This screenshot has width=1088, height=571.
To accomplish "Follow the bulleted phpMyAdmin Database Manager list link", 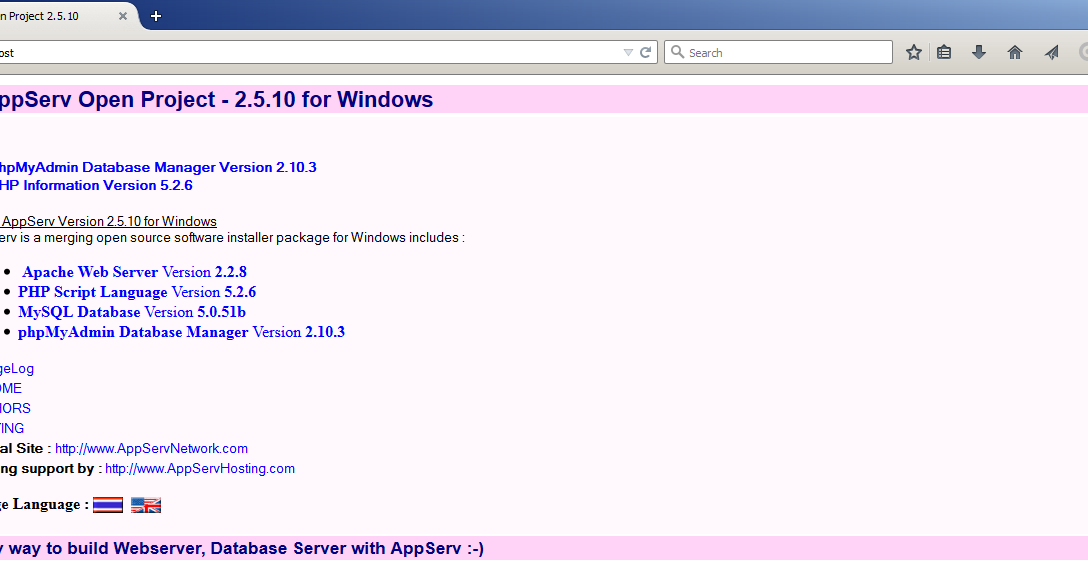I will (181, 332).
